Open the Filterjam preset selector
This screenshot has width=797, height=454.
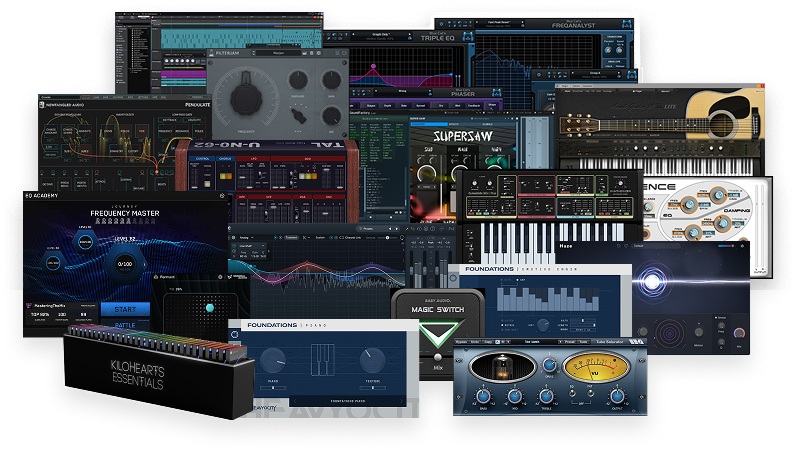pos(279,53)
